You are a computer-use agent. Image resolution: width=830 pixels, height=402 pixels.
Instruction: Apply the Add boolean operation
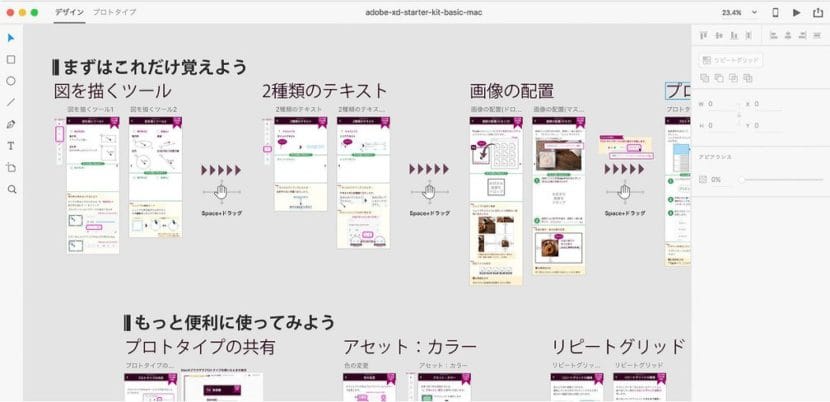pyautogui.click(x=705, y=78)
